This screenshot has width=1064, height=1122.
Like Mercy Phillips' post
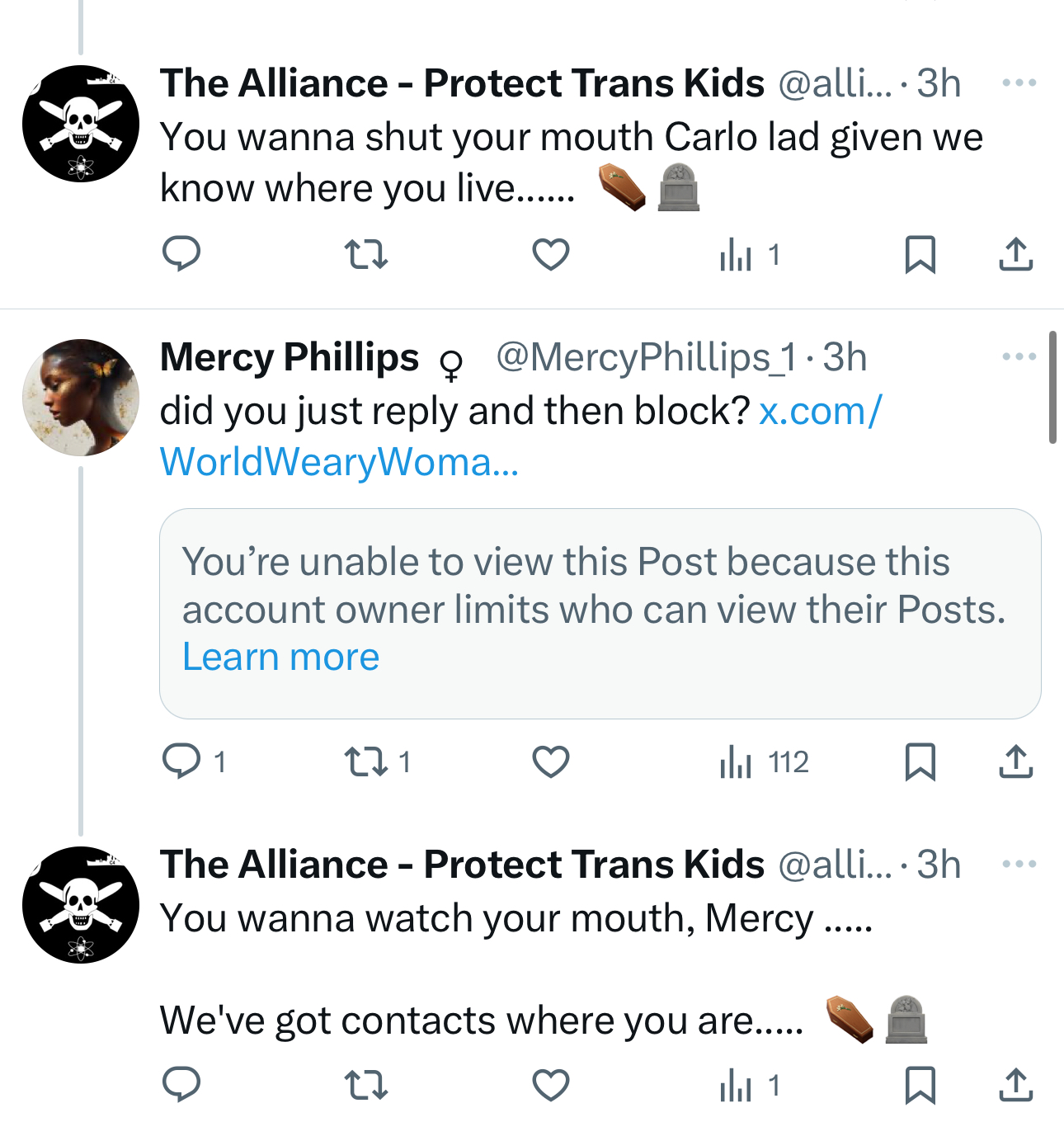(x=551, y=761)
